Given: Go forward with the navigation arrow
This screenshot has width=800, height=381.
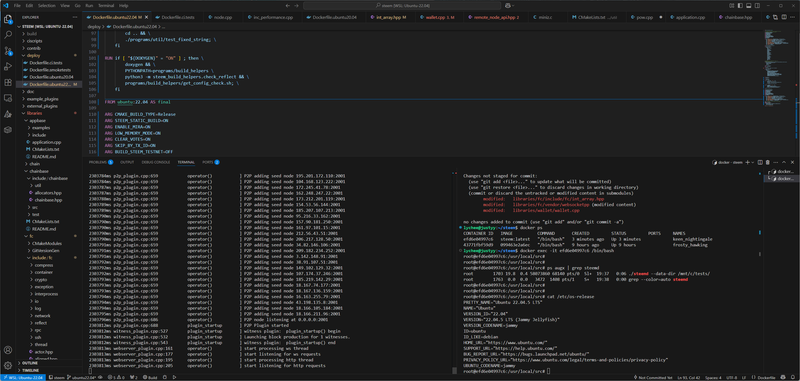Looking at the screenshot, I should click(296, 5).
